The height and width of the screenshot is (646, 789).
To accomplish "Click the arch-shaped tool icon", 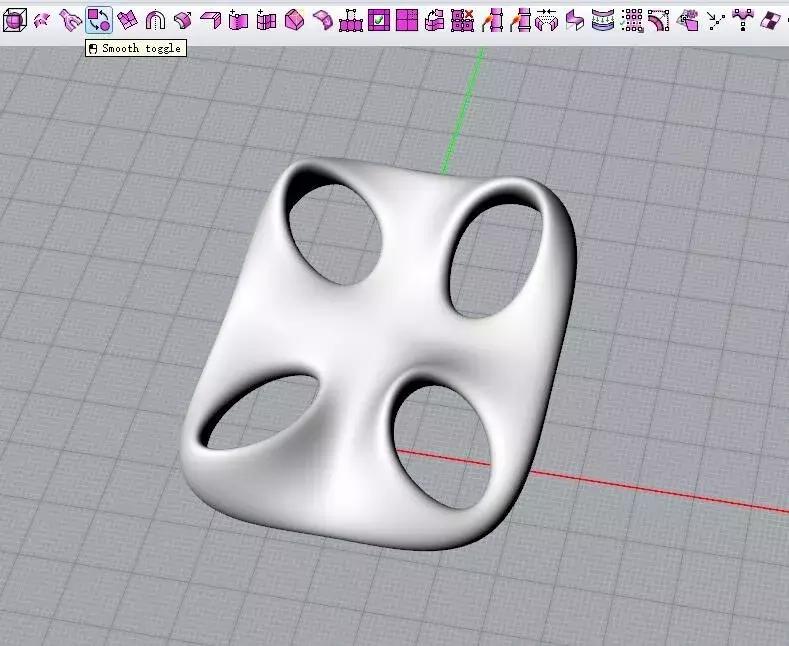I will (155, 19).
